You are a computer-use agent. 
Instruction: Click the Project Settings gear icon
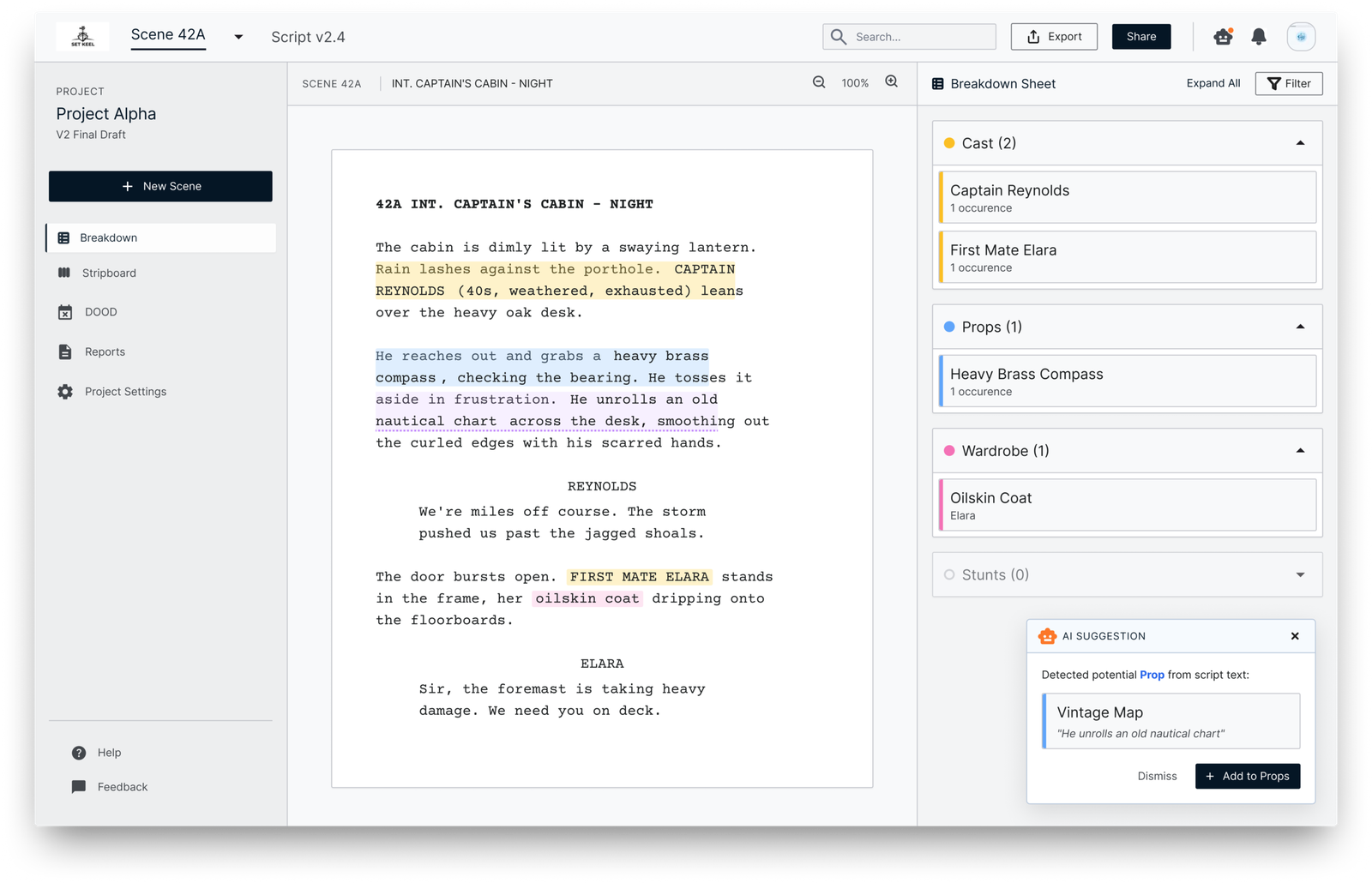point(65,391)
